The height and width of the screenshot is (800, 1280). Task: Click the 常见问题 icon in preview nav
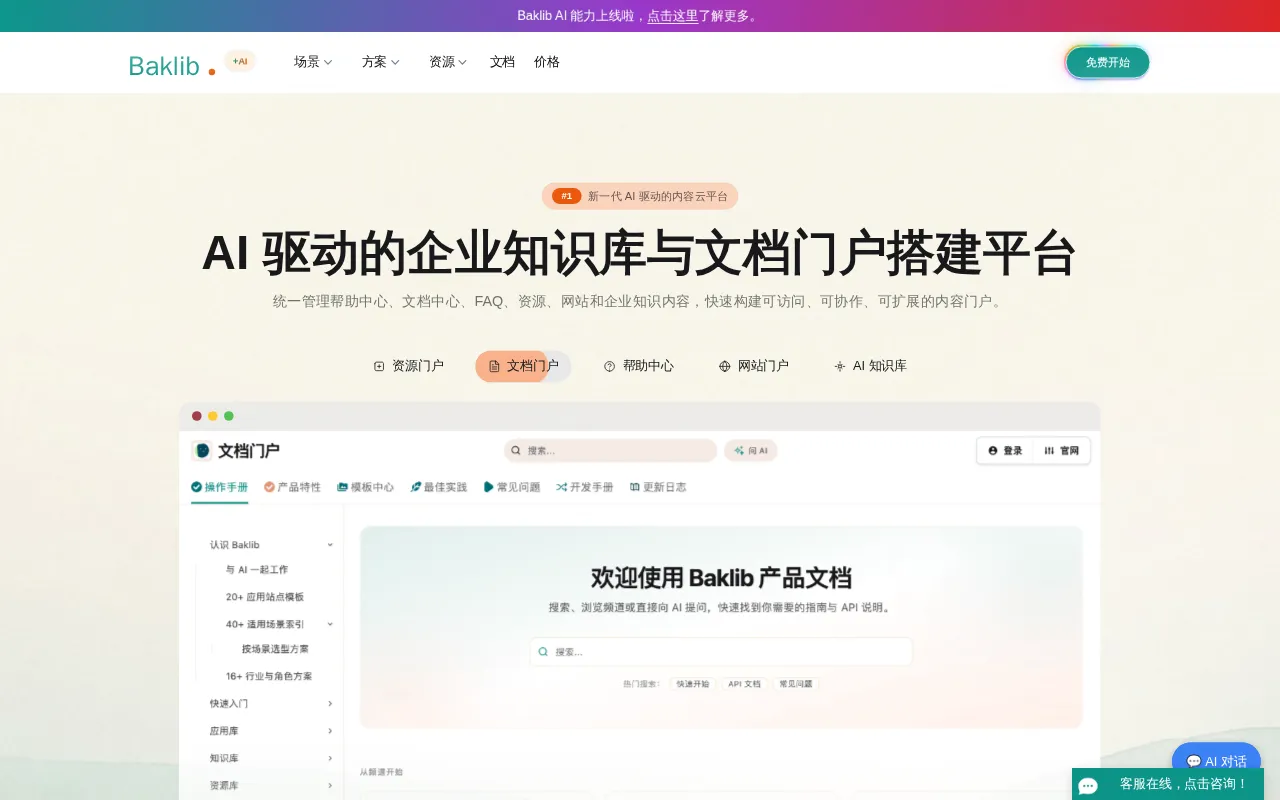489,487
